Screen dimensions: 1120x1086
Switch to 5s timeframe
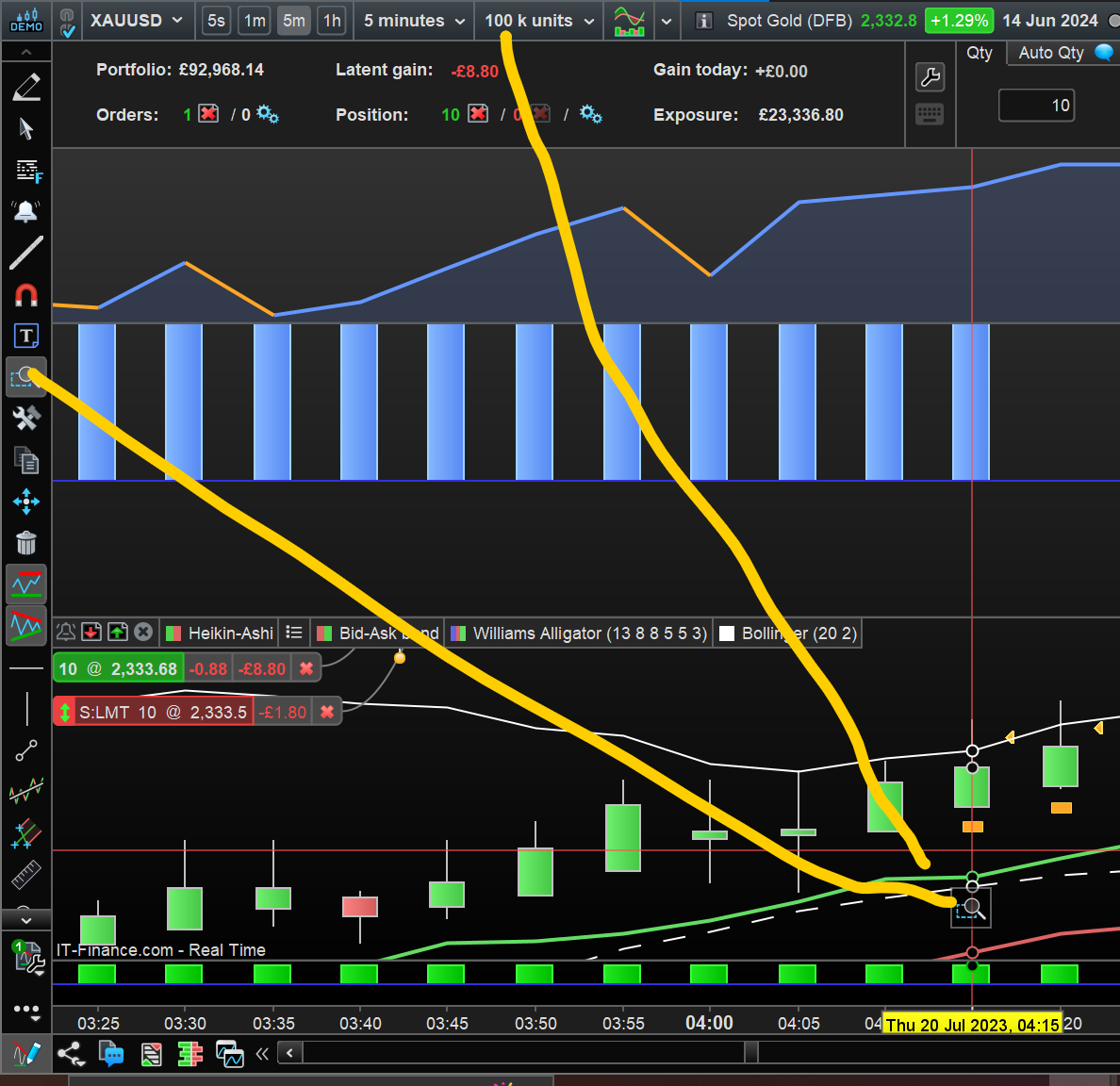[x=216, y=21]
